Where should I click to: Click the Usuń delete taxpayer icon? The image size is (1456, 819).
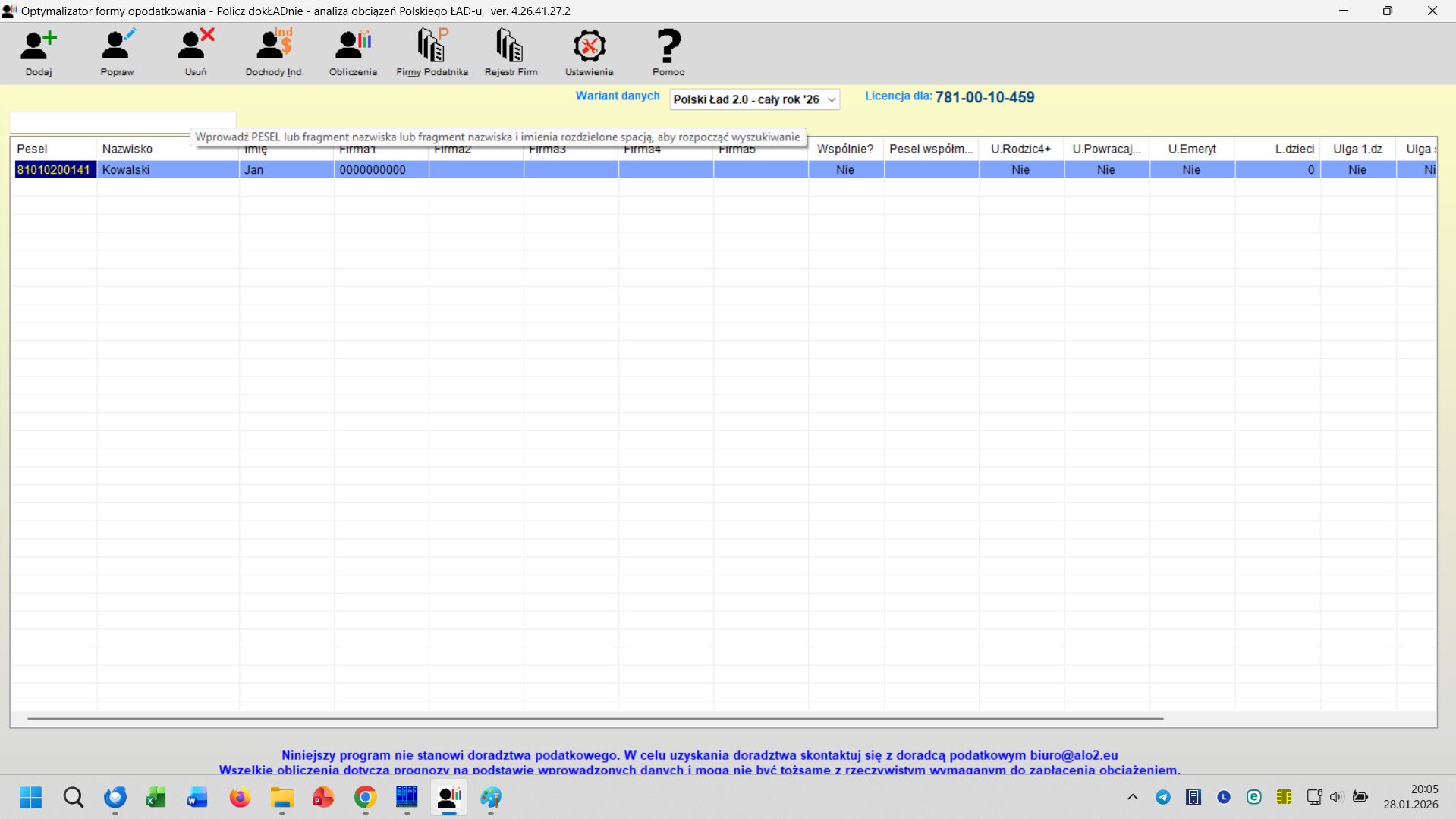coord(196,52)
